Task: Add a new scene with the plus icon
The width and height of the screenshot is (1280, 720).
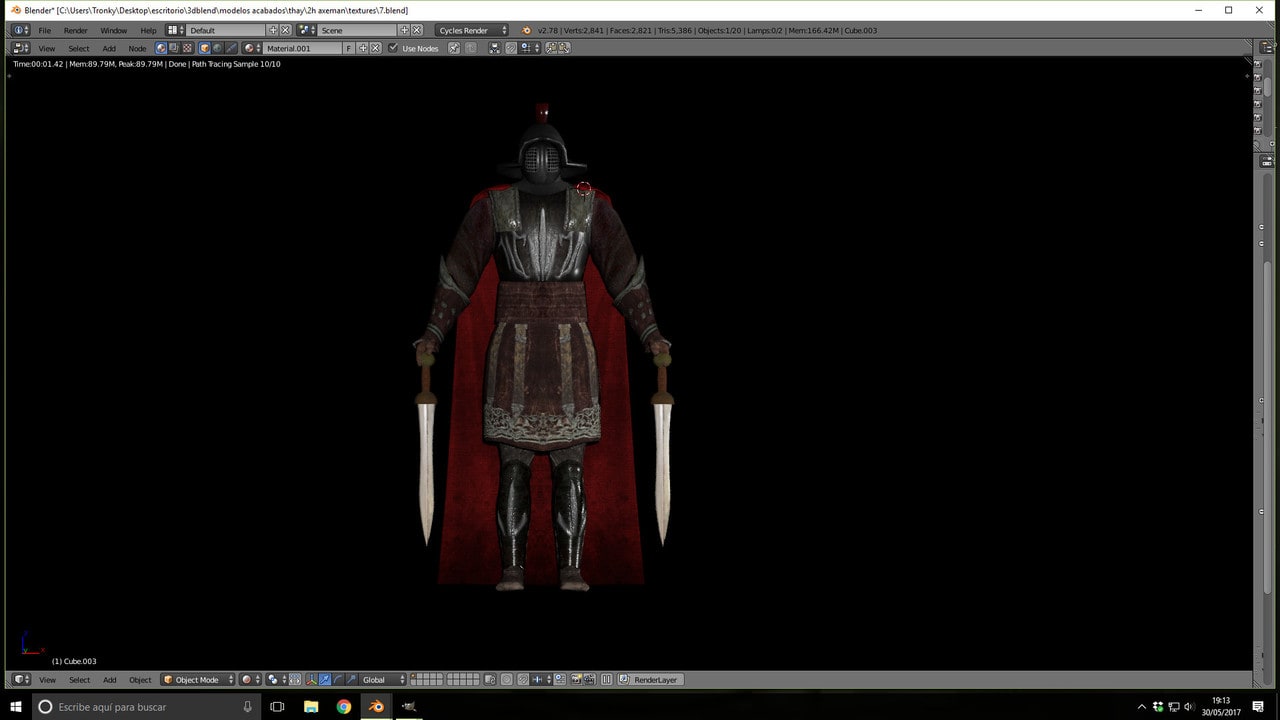Action: coord(404,30)
